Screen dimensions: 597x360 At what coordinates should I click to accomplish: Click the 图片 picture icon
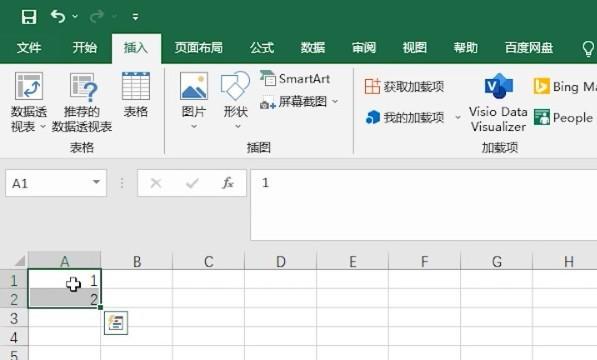pyautogui.click(x=194, y=86)
